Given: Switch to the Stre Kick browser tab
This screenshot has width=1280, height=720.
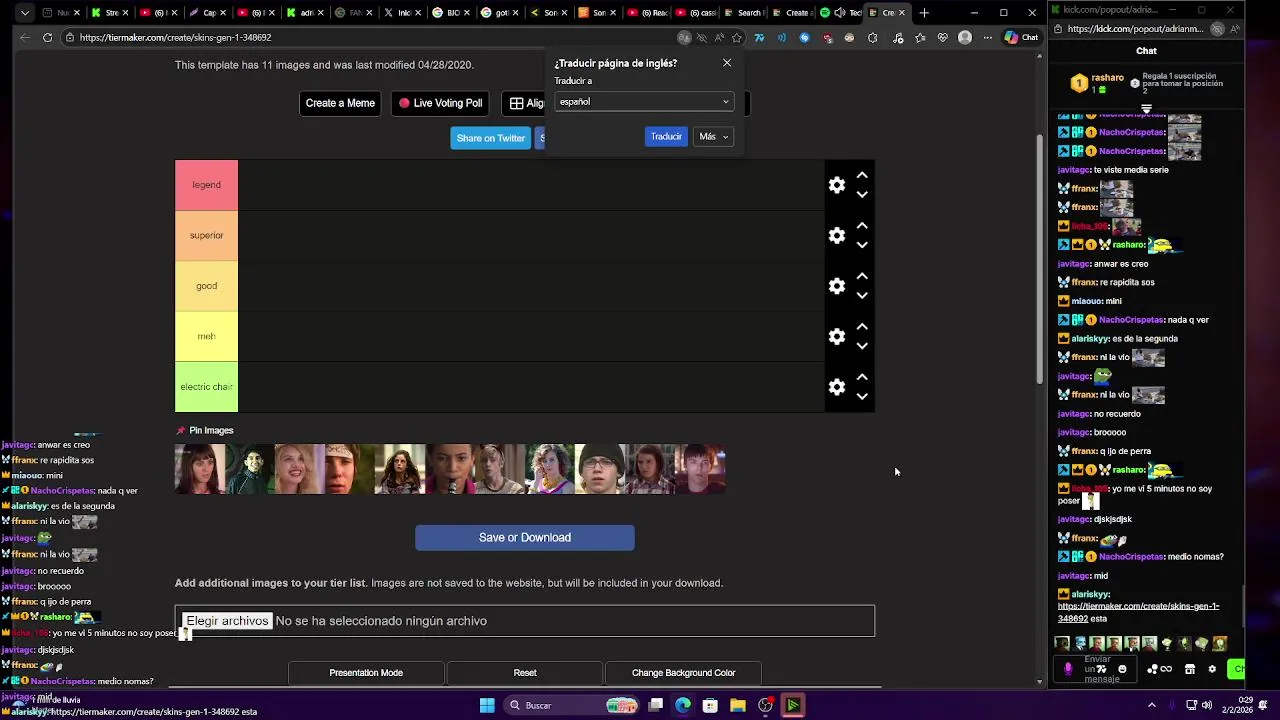Looking at the screenshot, I should pyautogui.click(x=110, y=13).
